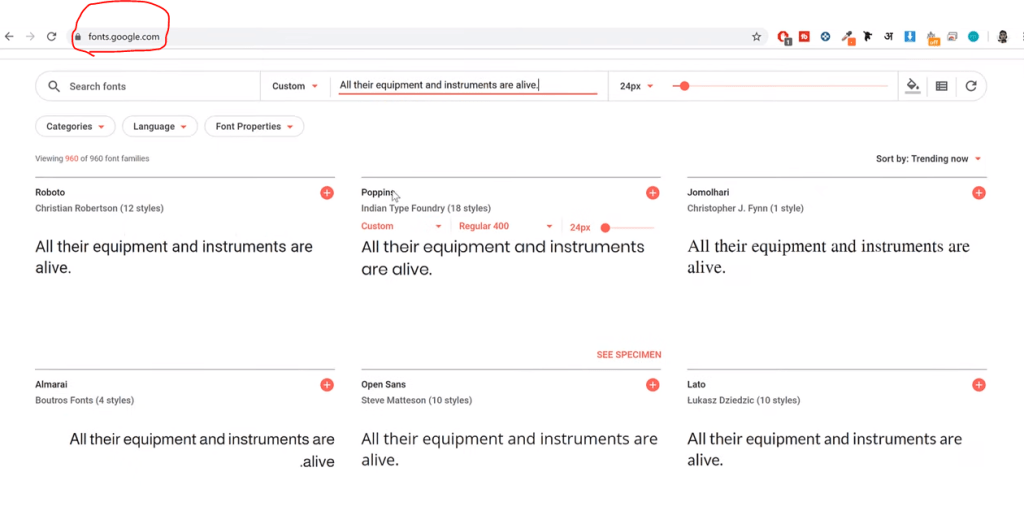
Task: Open the red 'fb' extension icon
Action: coord(804,37)
